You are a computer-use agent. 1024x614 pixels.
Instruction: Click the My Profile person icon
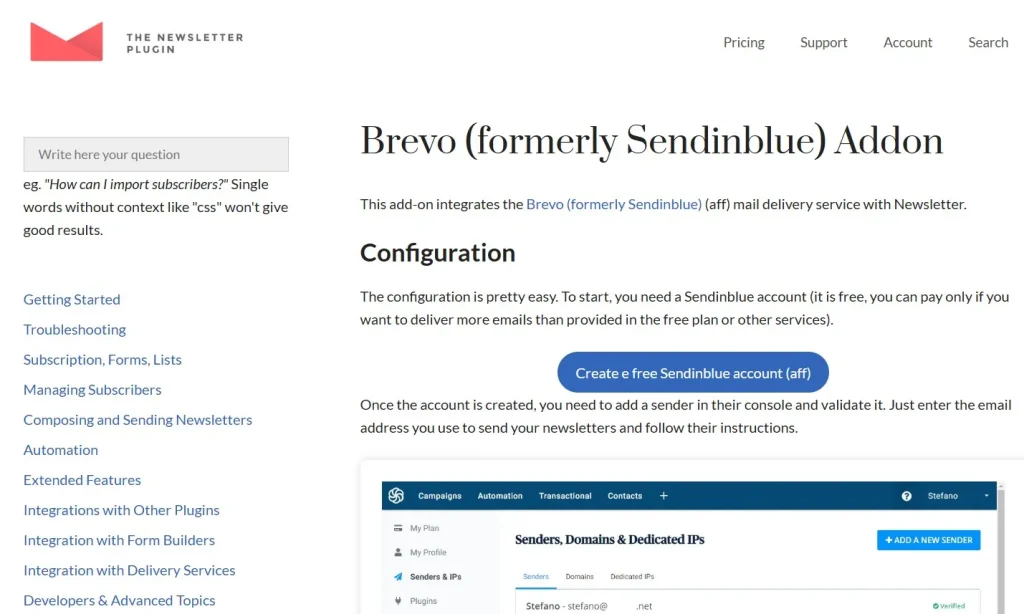tap(398, 552)
